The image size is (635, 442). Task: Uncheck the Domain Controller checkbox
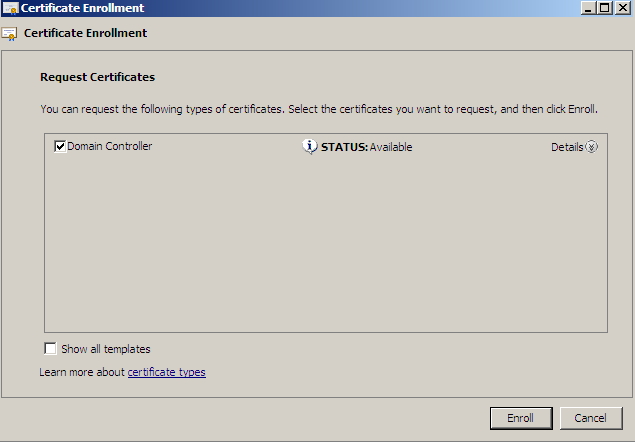(60, 147)
